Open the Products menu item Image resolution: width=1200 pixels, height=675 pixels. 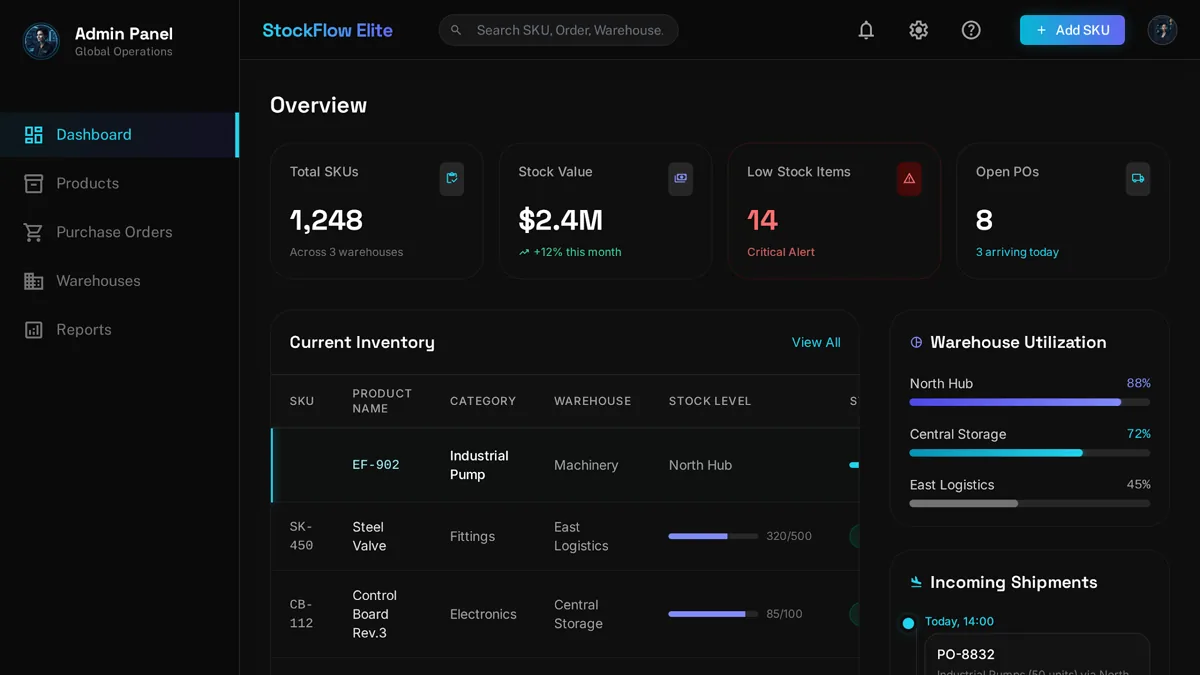[x=119, y=184]
